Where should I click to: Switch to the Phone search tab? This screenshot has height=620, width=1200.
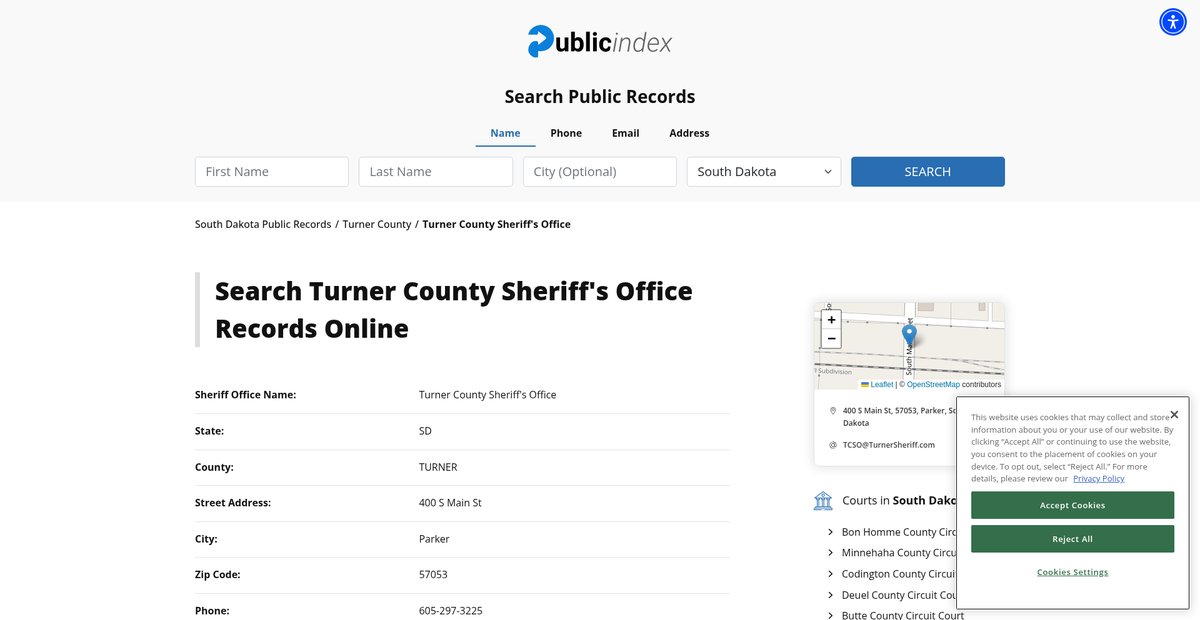coord(566,133)
